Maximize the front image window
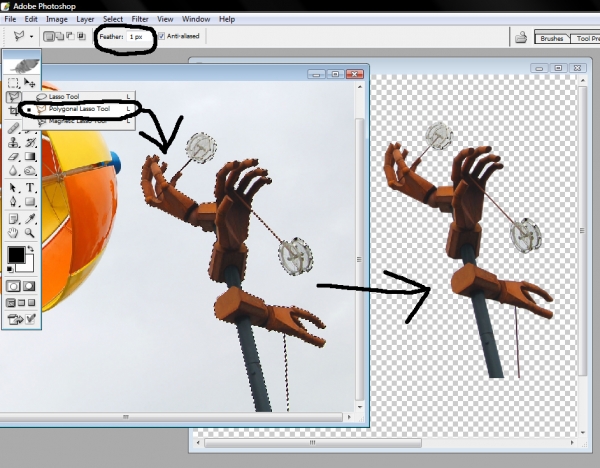This screenshot has width=600, height=468. pos(335,74)
